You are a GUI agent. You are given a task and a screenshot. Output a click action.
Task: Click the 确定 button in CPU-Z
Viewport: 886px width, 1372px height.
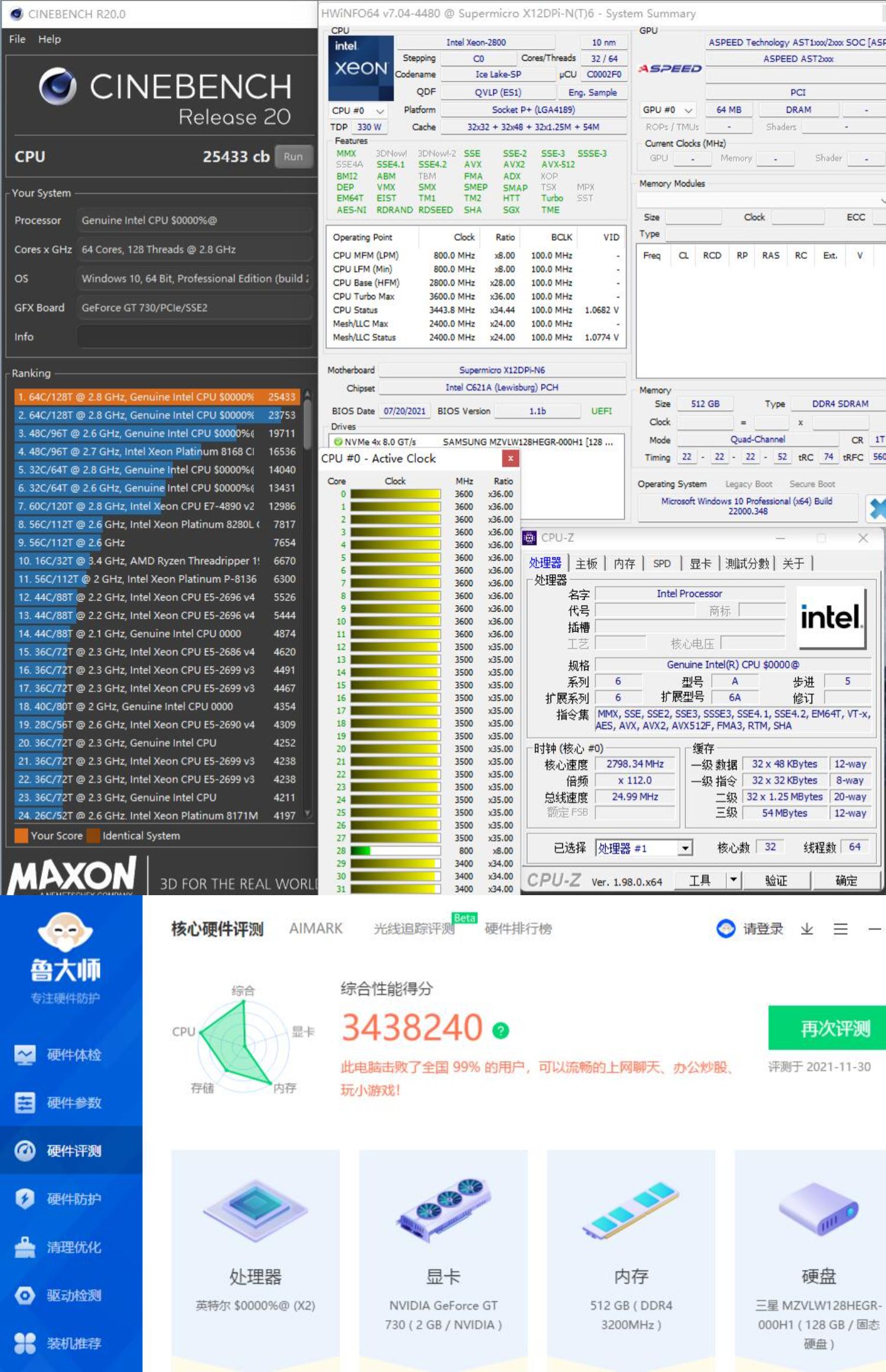point(846,880)
